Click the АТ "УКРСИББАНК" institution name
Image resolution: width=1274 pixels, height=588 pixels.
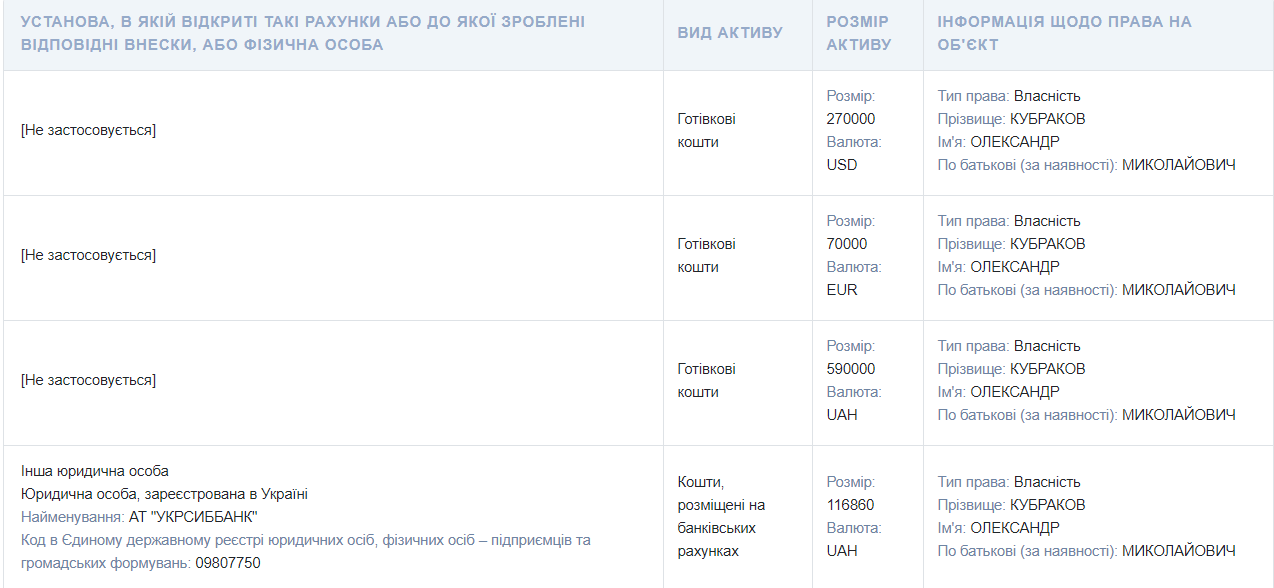click(193, 517)
